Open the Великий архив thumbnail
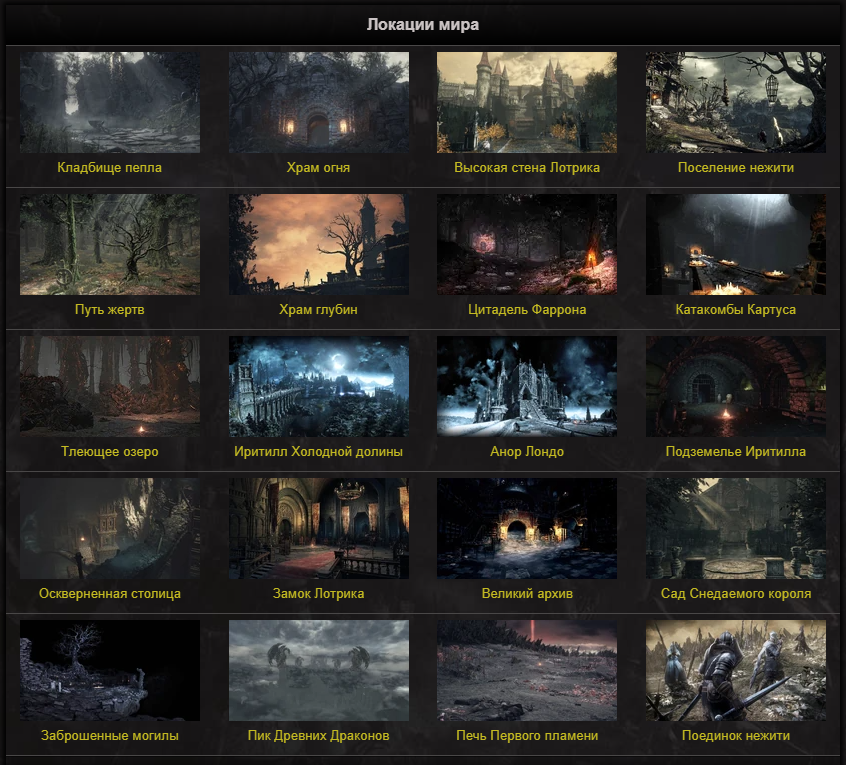Image resolution: width=846 pixels, height=765 pixels. (527, 528)
